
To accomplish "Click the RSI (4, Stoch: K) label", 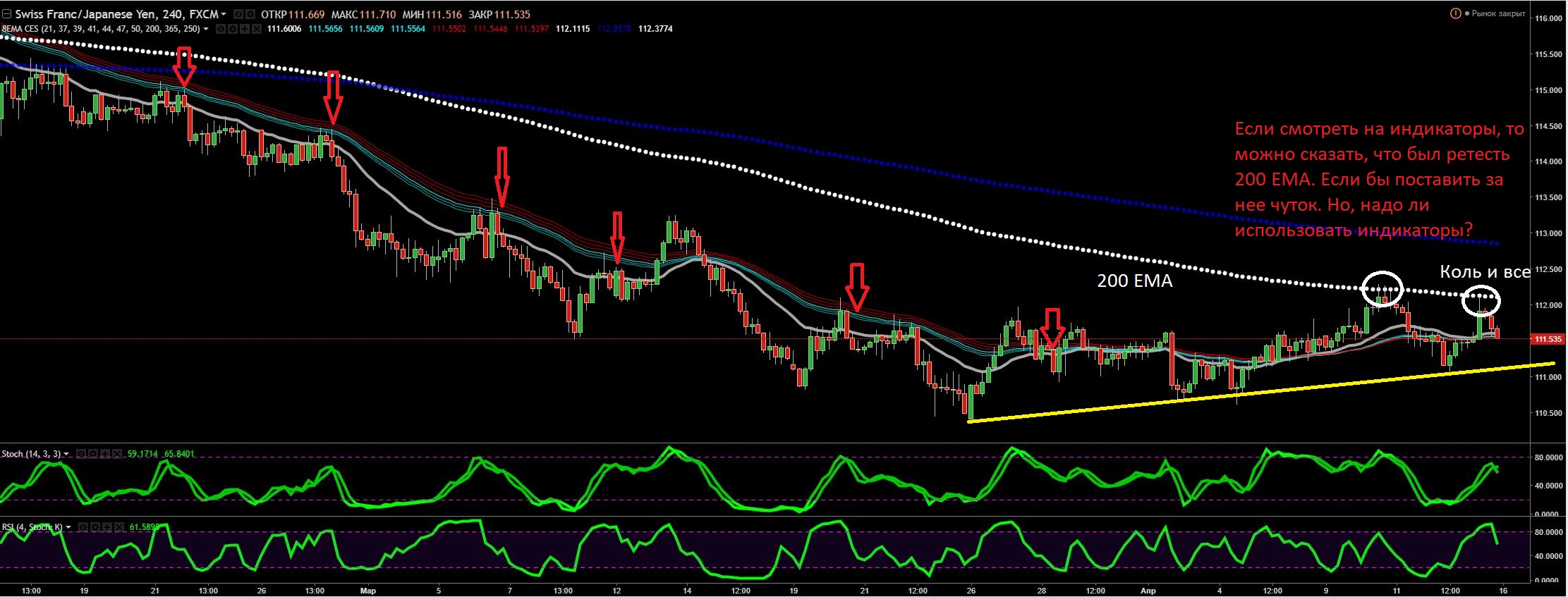I will 32,527.
